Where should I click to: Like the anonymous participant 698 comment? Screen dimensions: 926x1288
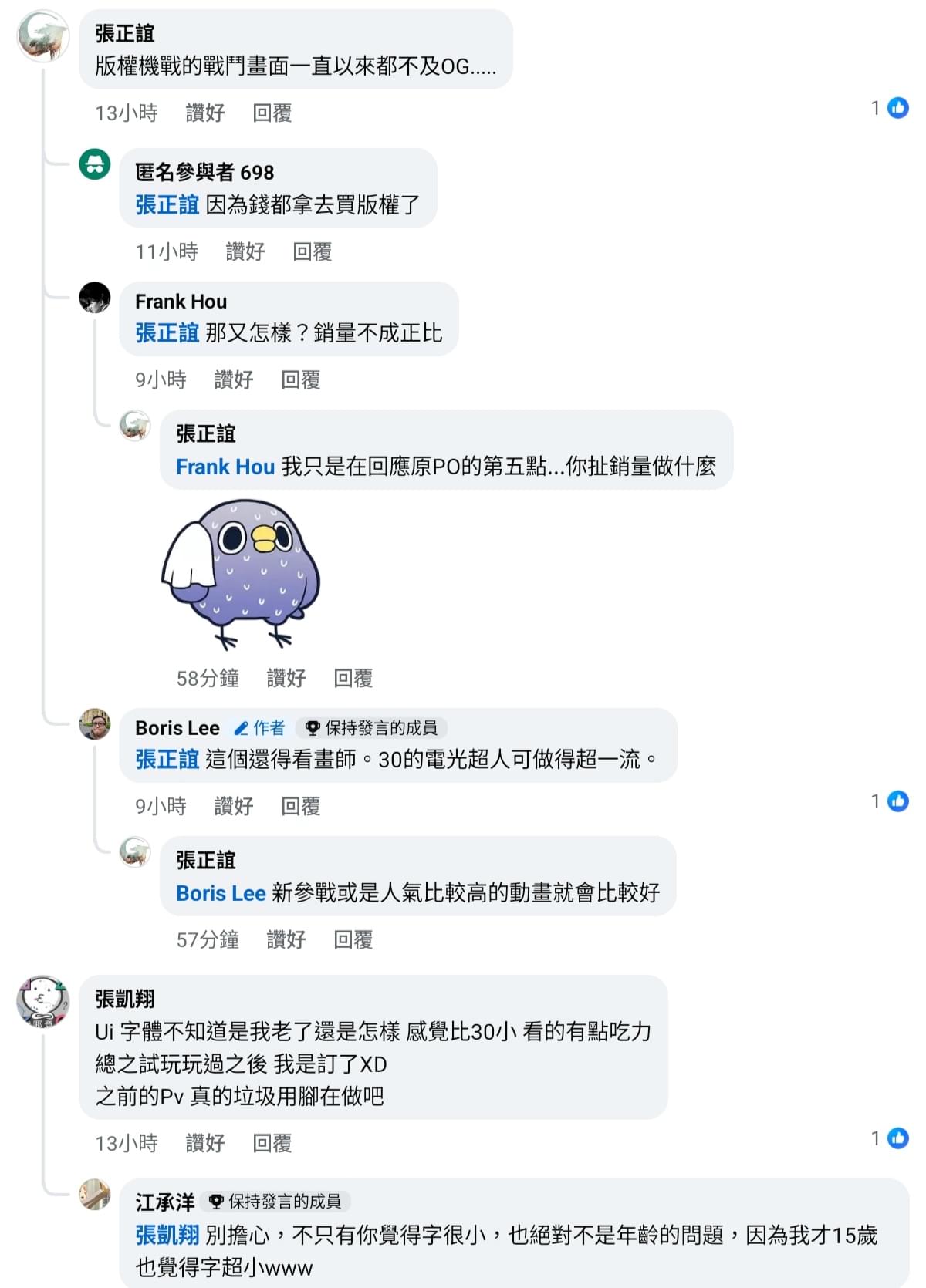pos(245,251)
